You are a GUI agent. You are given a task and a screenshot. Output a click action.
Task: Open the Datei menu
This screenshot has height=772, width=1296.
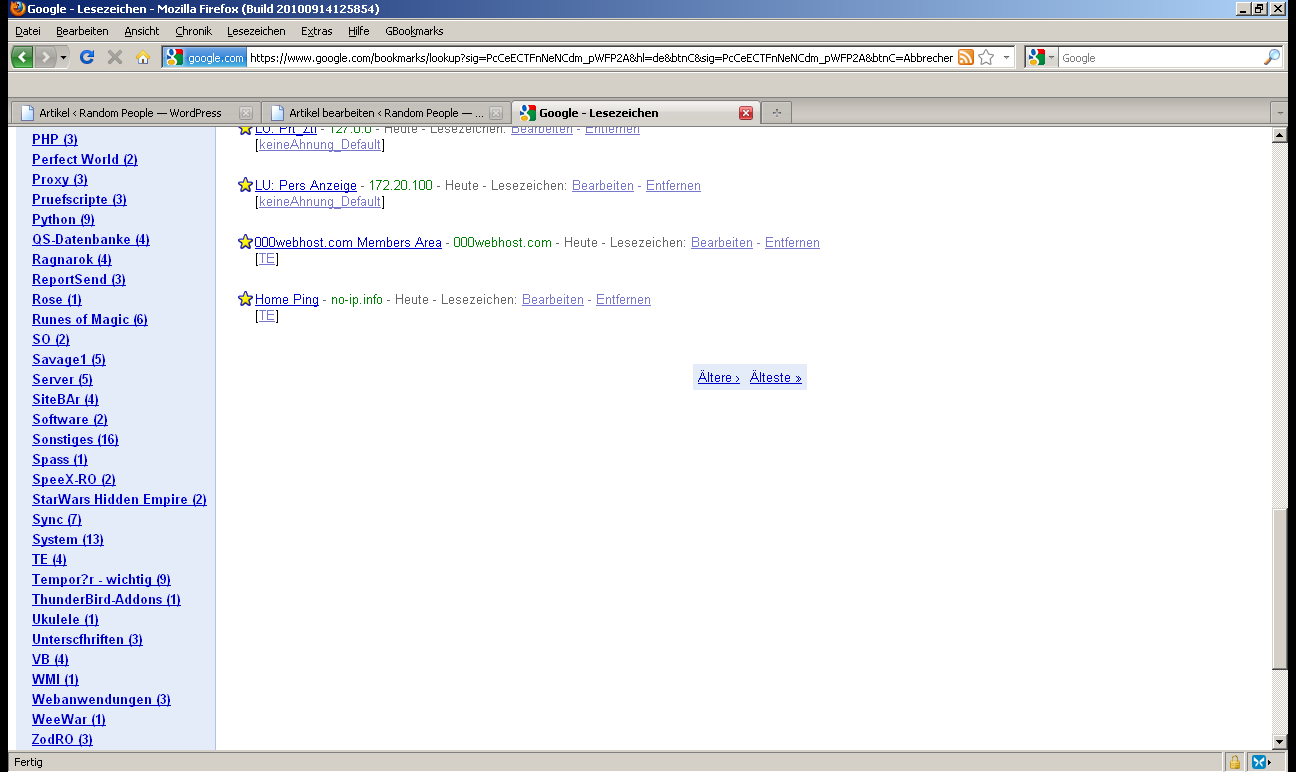click(28, 31)
